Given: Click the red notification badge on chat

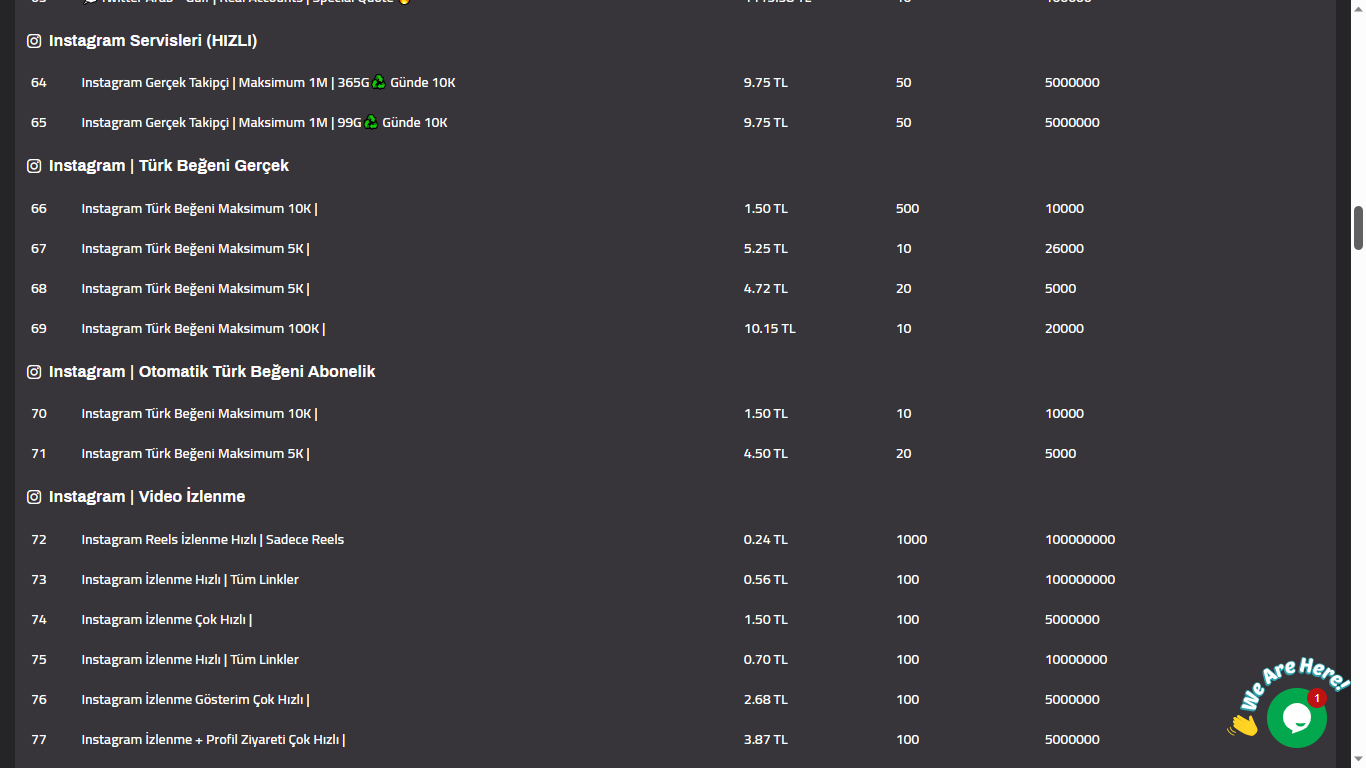Looking at the screenshot, I should [1316, 698].
